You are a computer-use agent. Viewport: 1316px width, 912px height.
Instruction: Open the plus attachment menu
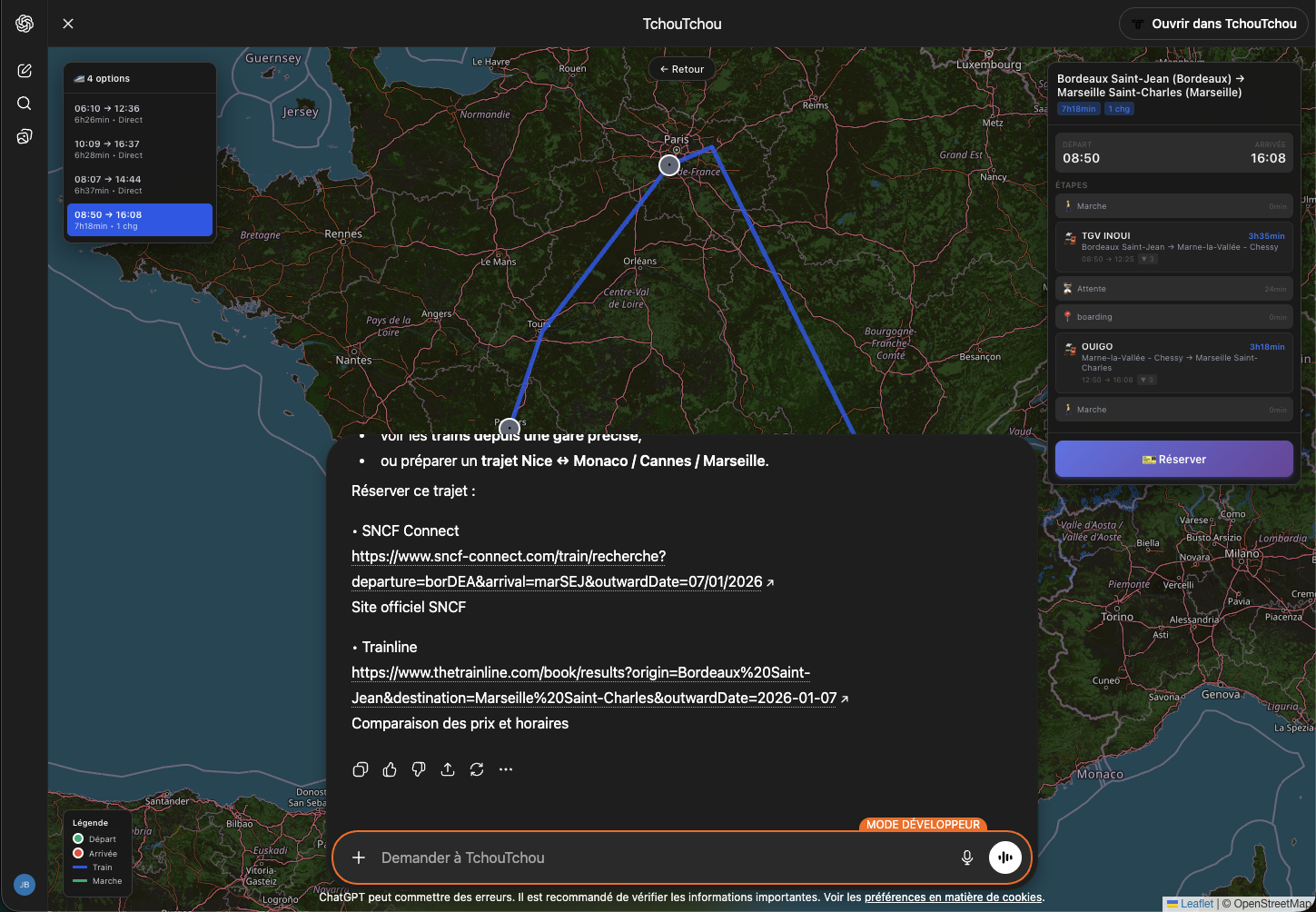point(359,857)
